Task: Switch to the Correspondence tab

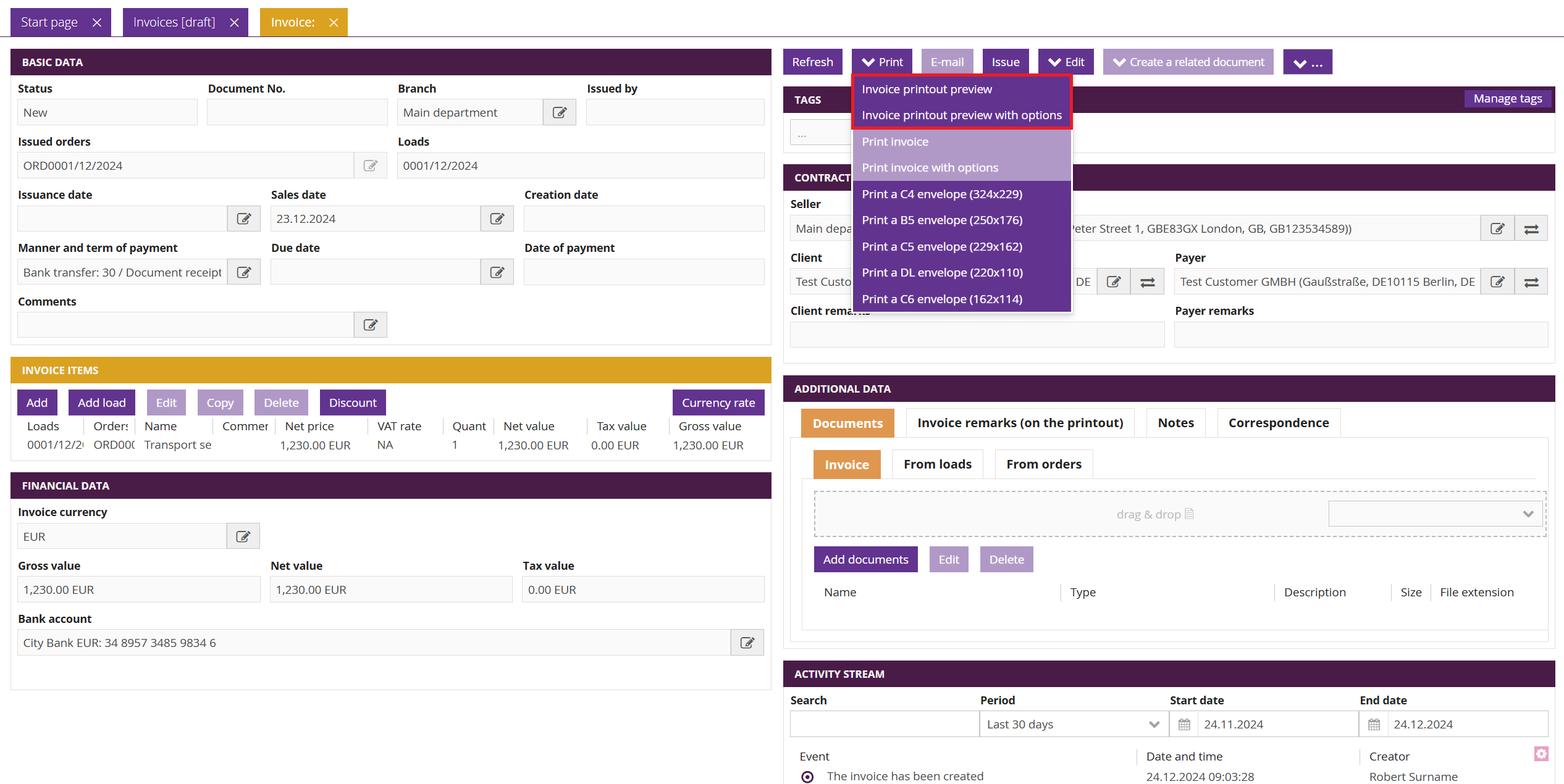Action: tap(1278, 423)
